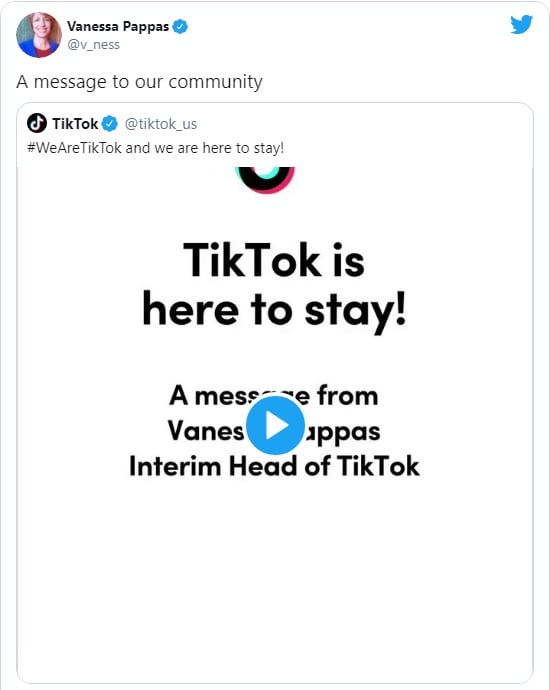Open the TikTok account name in the quoted tweet
This screenshot has height=690, width=550.
coord(75,124)
